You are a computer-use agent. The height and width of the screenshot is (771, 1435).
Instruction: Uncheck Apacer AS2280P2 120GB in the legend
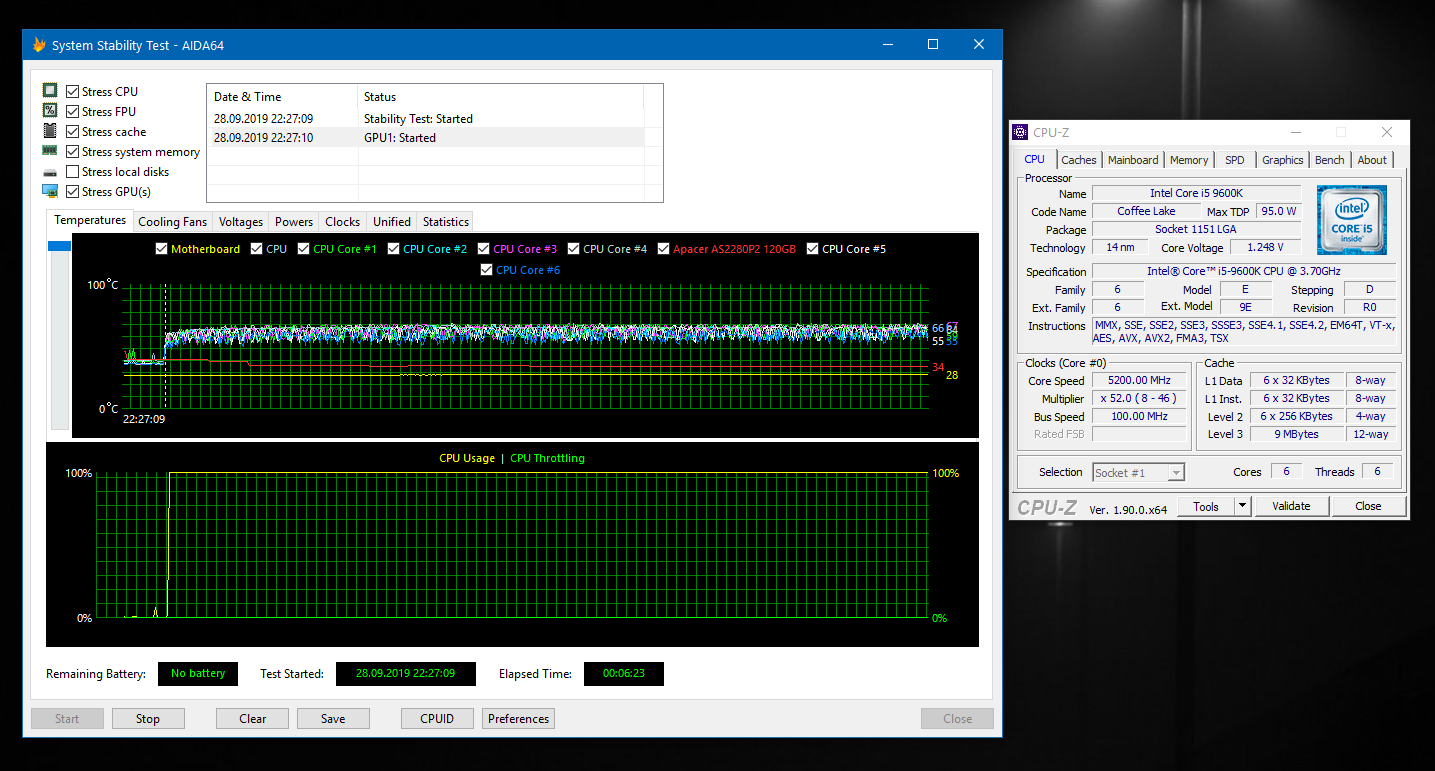pyautogui.click(x=664, y=249)
